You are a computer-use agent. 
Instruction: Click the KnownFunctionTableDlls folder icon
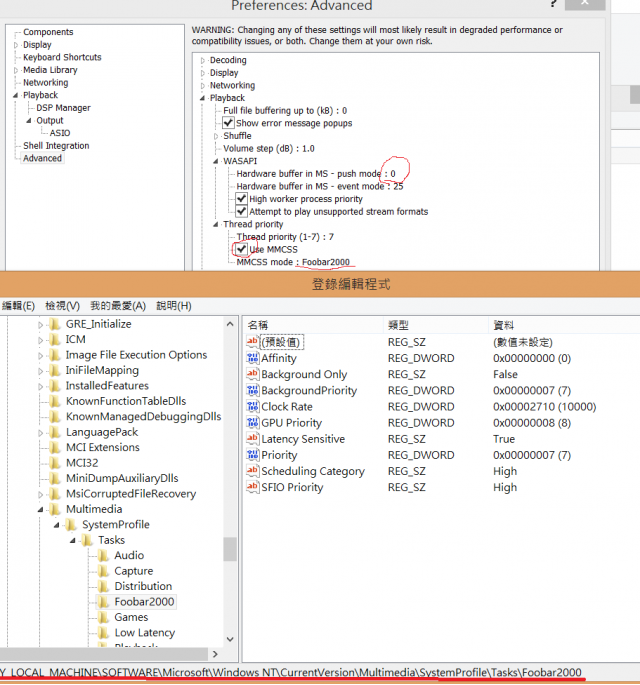[55, 401]
